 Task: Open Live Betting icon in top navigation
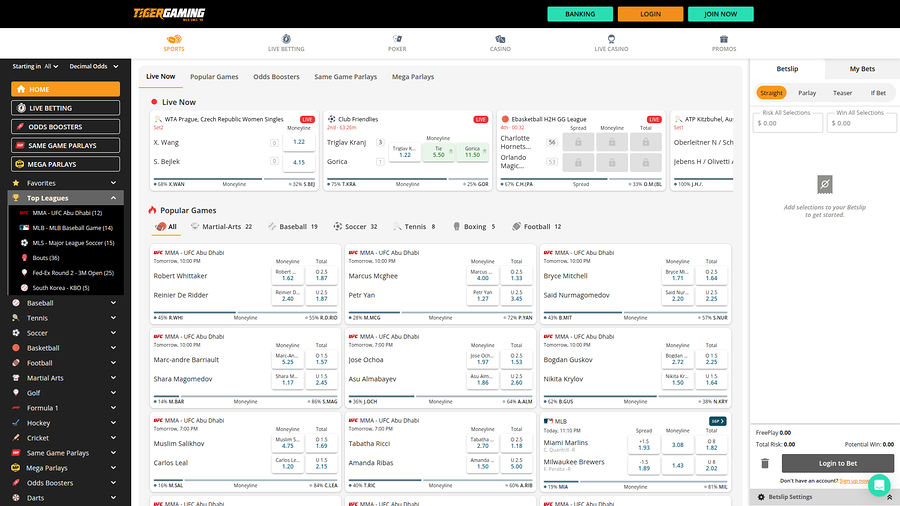(286, 39)
